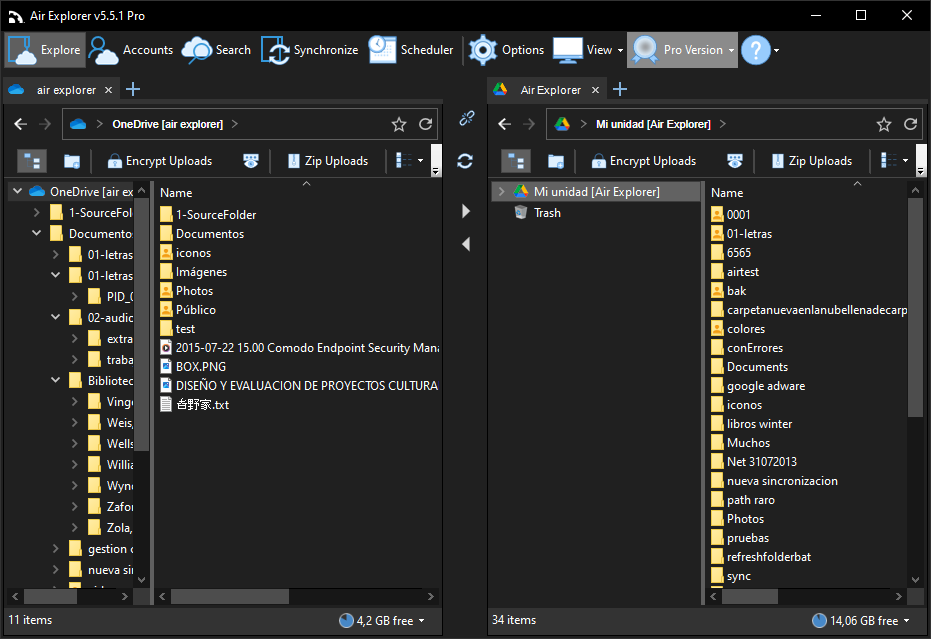931x639 pixels.
Task: Collapse the 02-audio tree node
Action: coord(56,318)
